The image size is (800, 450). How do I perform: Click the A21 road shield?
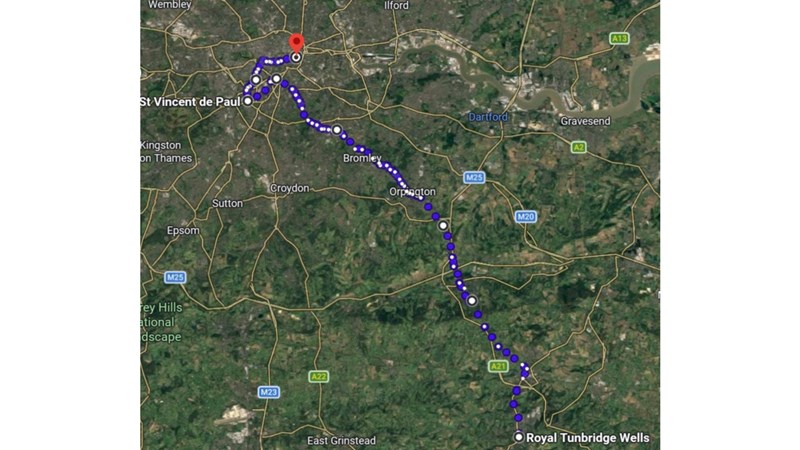pyautogui.click(x=498, y=366)
